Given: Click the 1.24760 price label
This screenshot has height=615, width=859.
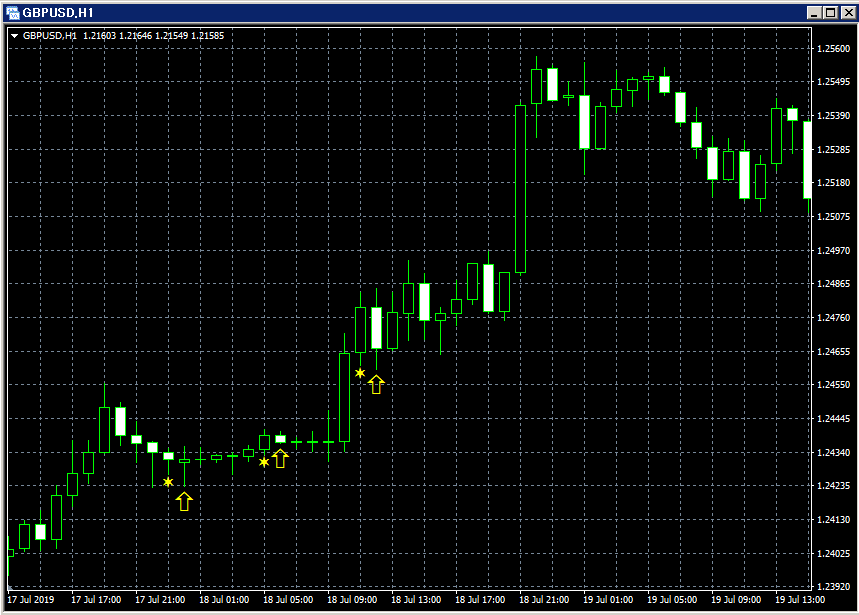Looking at the screenshot, I should click(833, 317).
